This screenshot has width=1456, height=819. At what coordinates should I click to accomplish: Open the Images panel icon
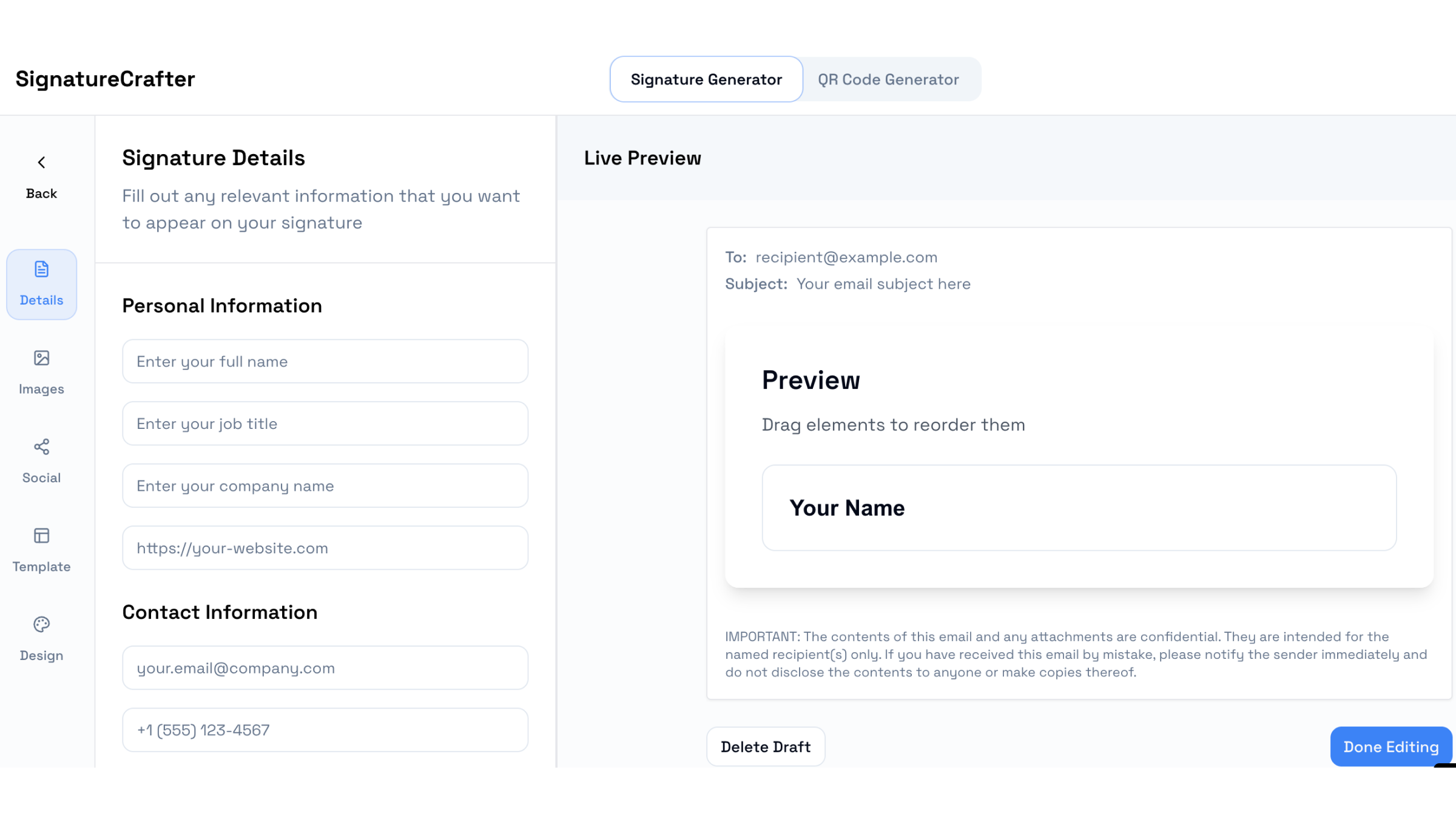41,359
